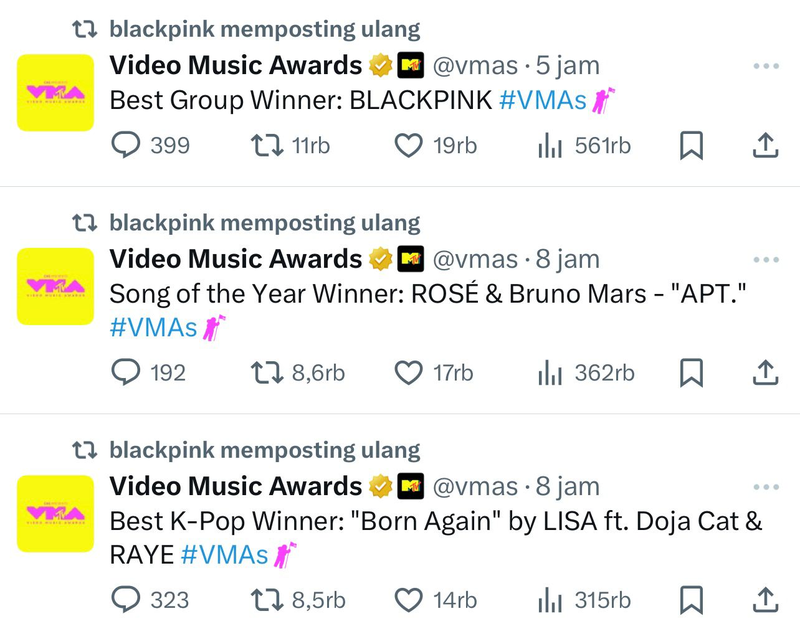Repost the Best Group Winner BLACKPINK tweet
The width and height of the screenshot is (800, 634).
267,146
